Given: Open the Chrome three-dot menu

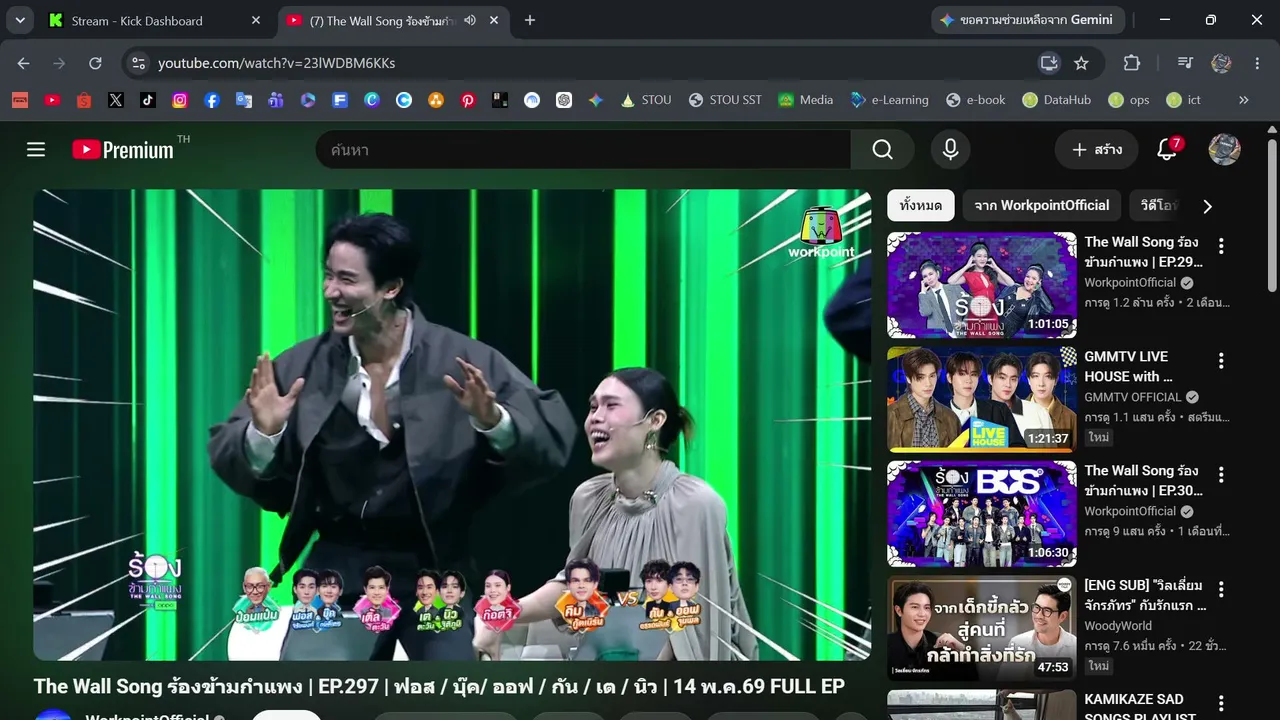Looking at the screenshot, I should click(x=1257, y=63).
